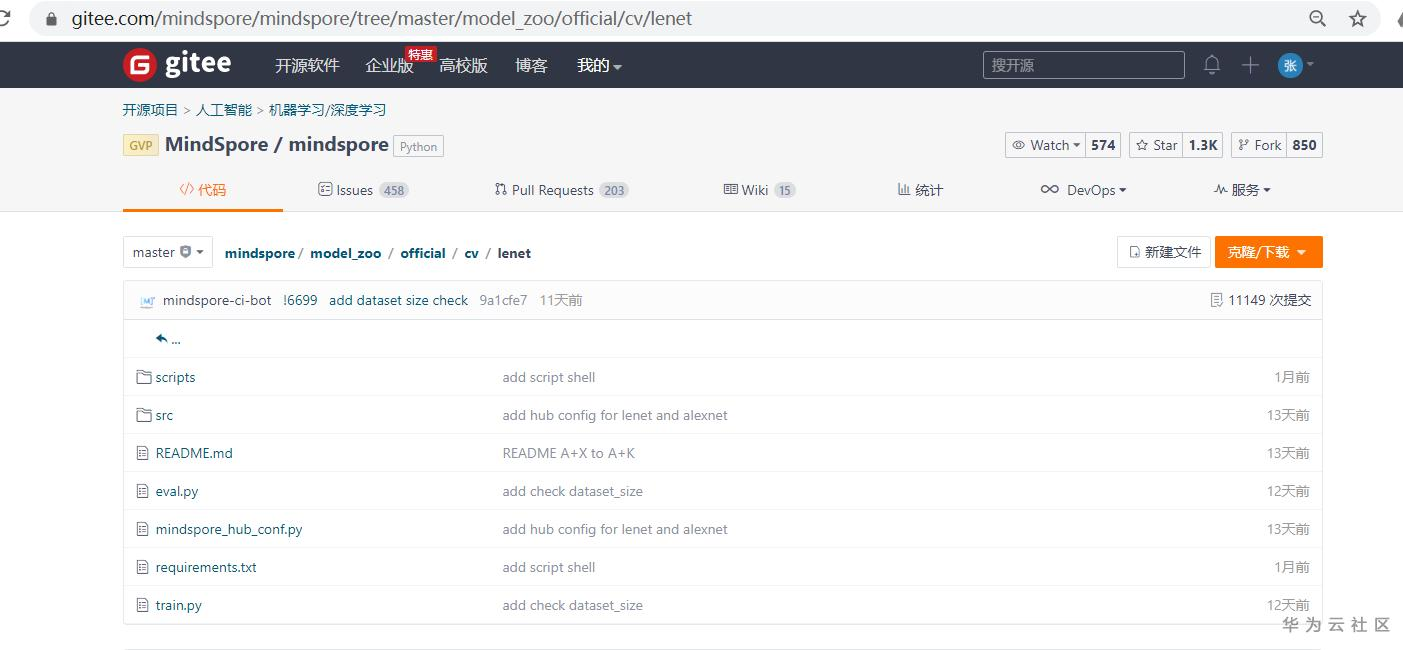Open 高校版 in top navigation
Screen dimensions: 1403x650
point(463,65)
